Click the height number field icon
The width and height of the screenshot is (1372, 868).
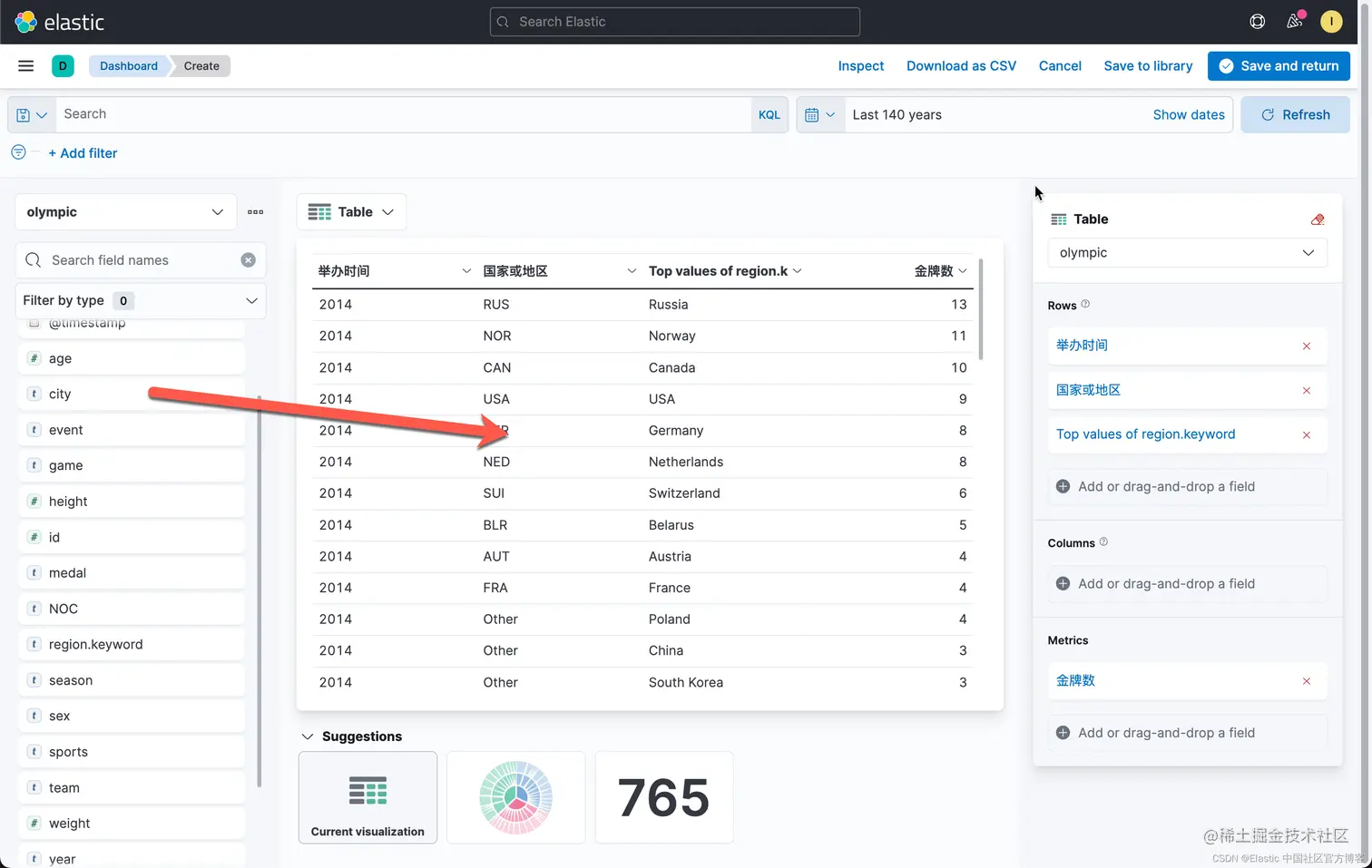tap(34, 502)
